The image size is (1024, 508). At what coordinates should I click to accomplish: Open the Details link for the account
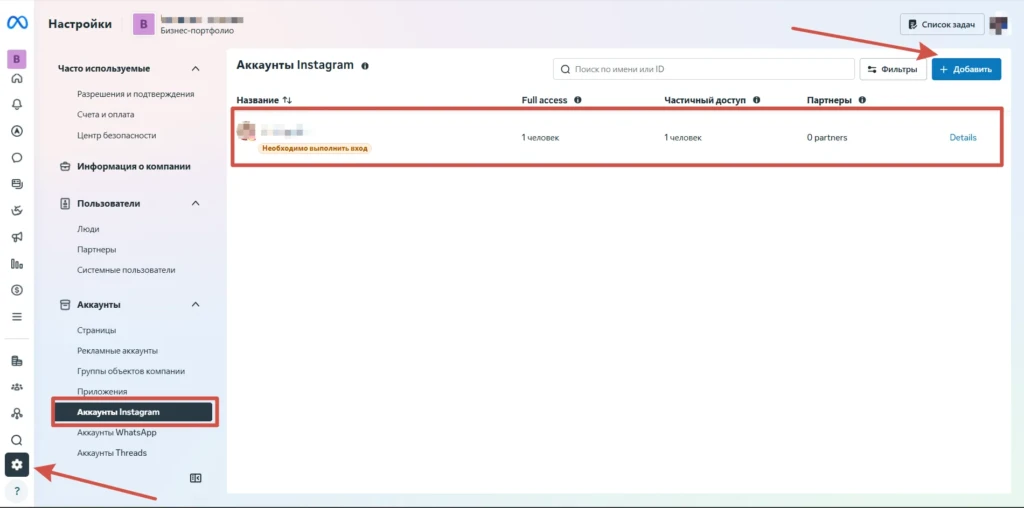[x=963, y=138]
